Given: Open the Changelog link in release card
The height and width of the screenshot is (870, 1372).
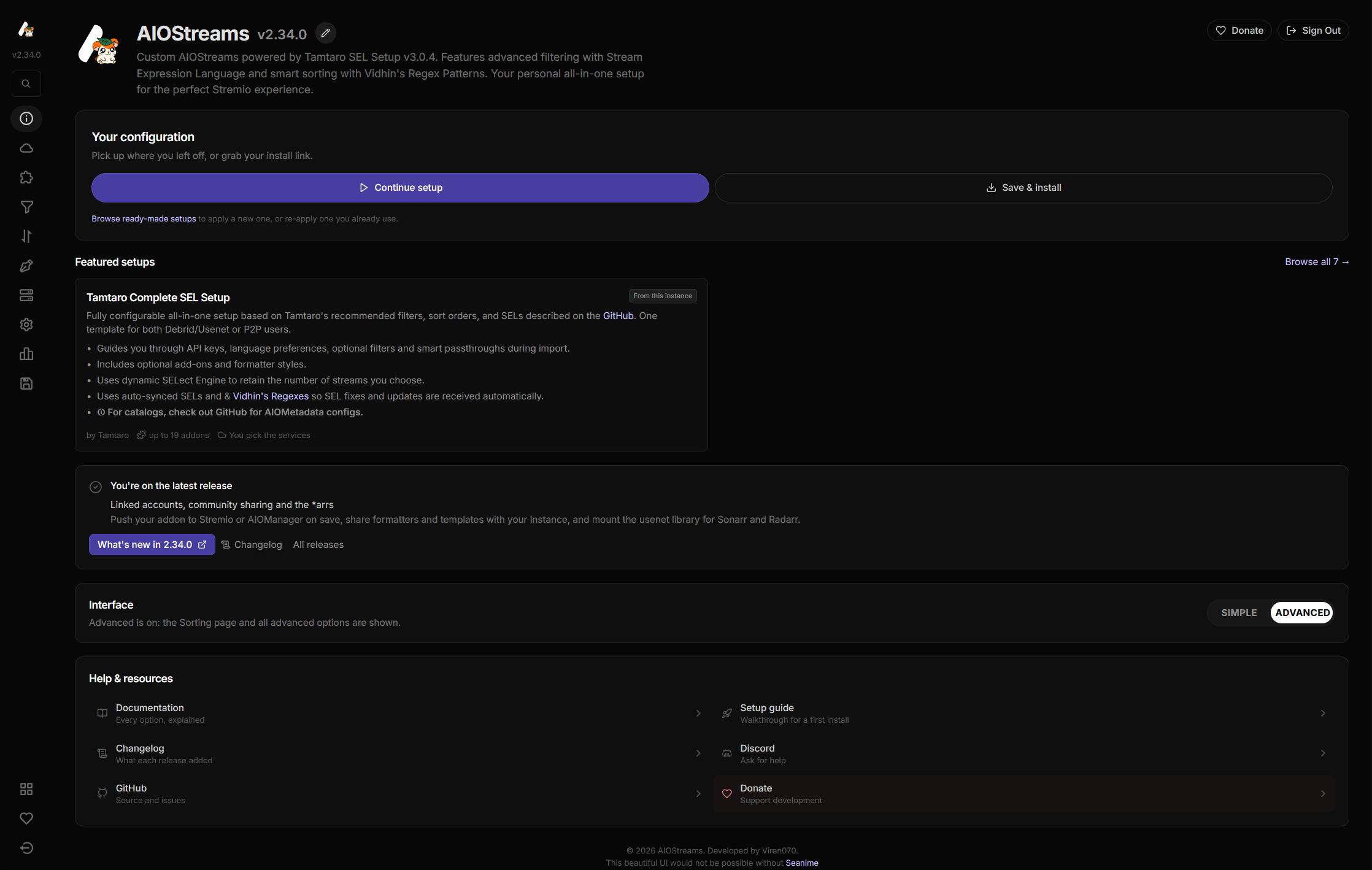Looking at the screenshot, I should tap(252, 545).
